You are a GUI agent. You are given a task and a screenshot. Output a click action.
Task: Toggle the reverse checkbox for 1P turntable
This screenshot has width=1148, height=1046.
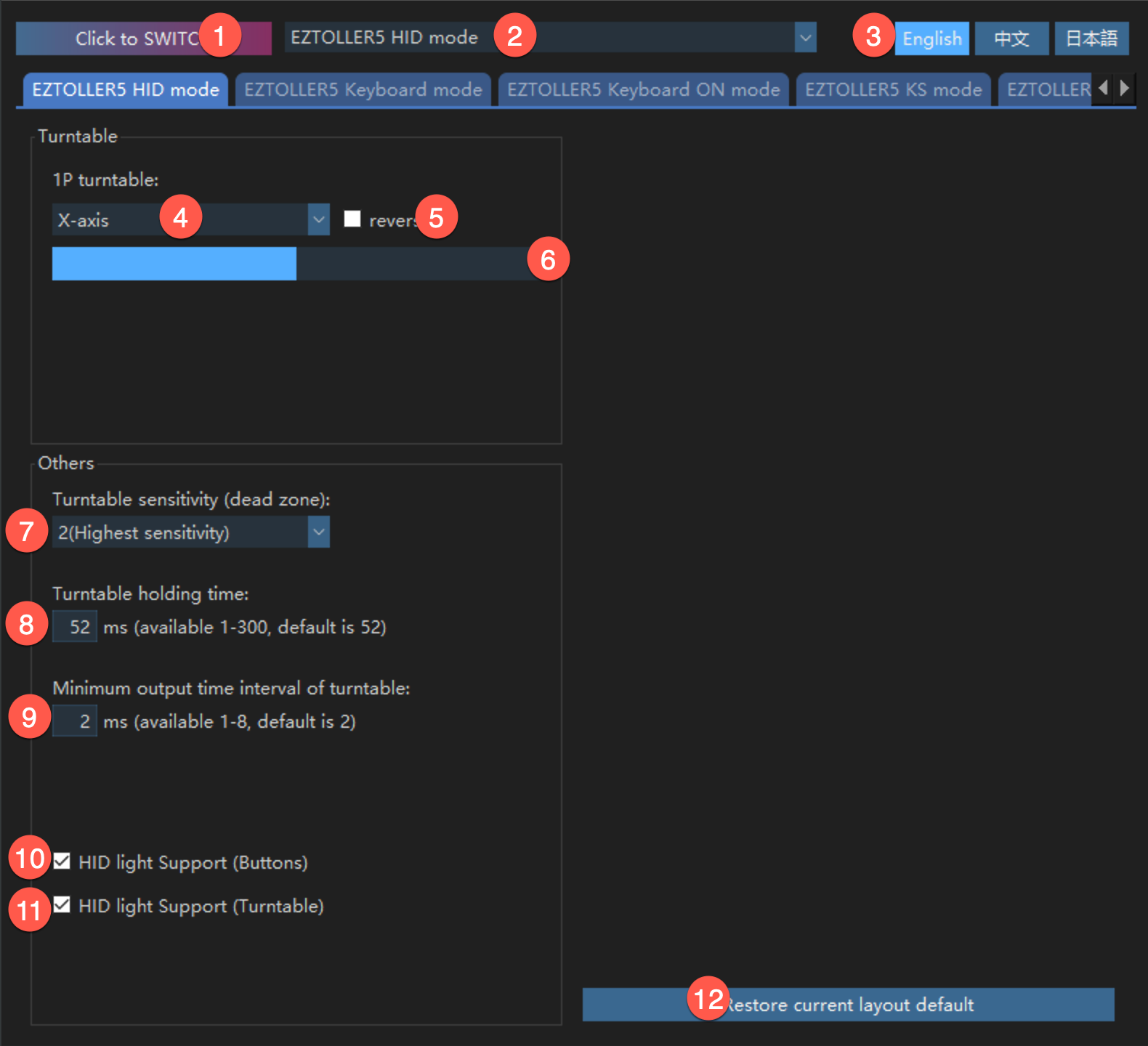click(x=352, y=219)
